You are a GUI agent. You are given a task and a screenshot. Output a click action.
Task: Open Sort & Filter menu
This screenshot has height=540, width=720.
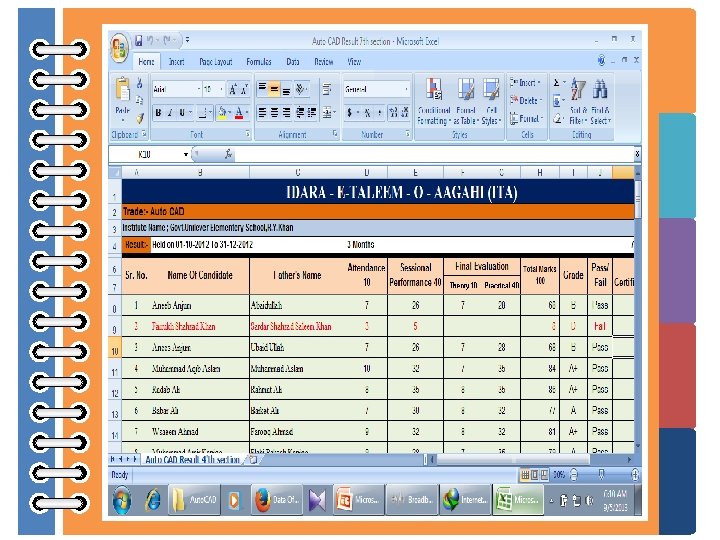pos(579,101)
